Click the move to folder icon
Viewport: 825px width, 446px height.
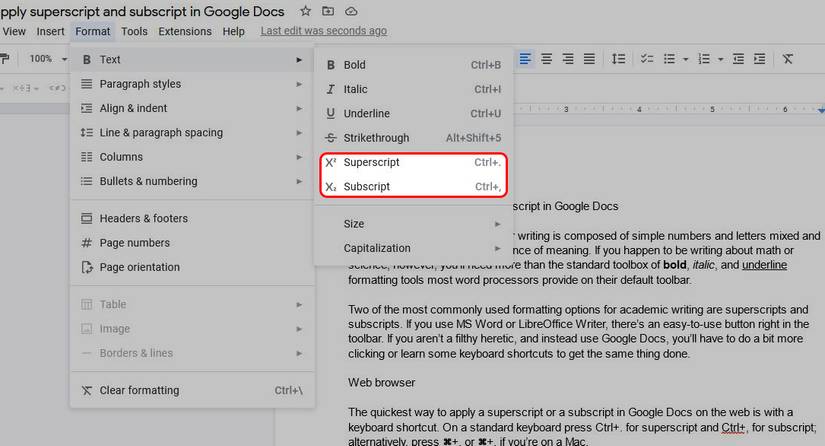click(328, 11)
